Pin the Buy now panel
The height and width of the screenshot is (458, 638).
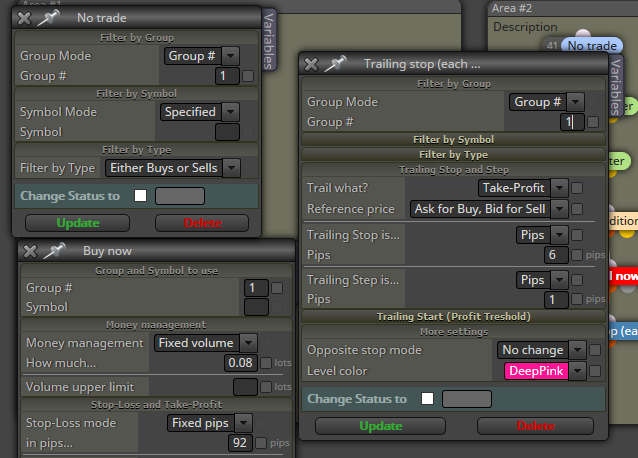click(x=55, y=251)
